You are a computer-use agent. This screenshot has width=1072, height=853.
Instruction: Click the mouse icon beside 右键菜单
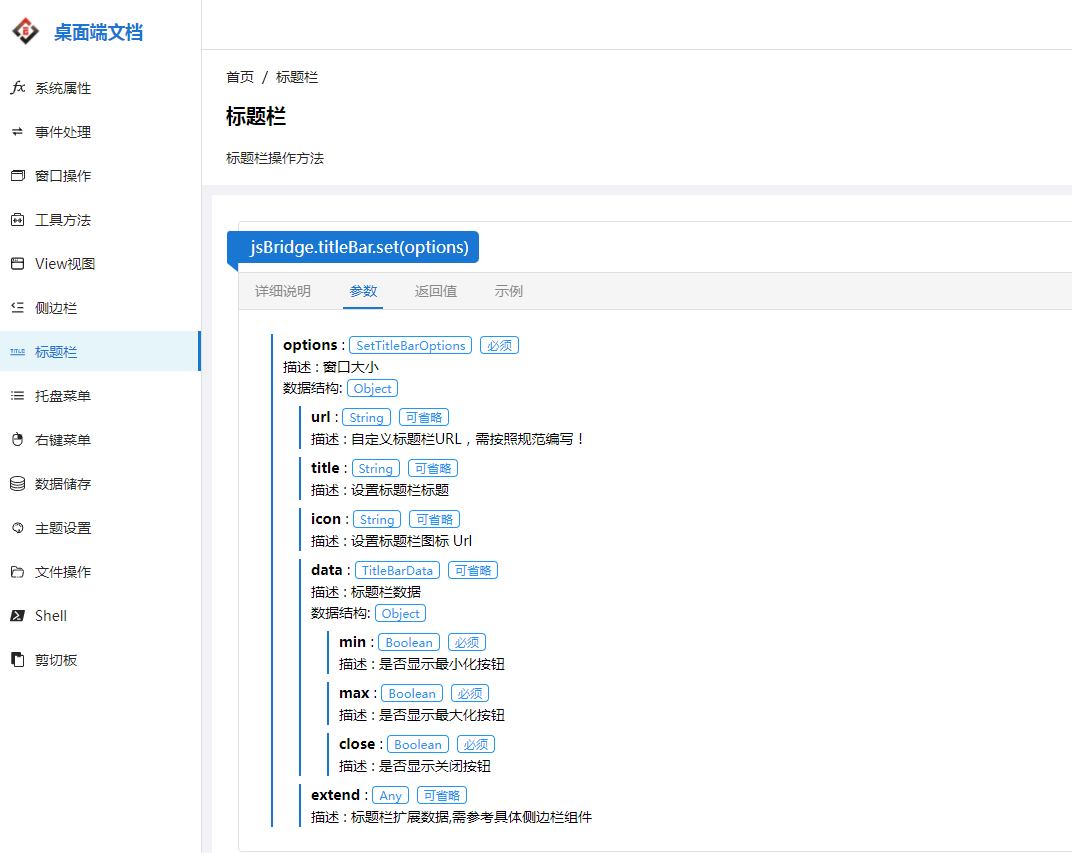pos(18,439)
